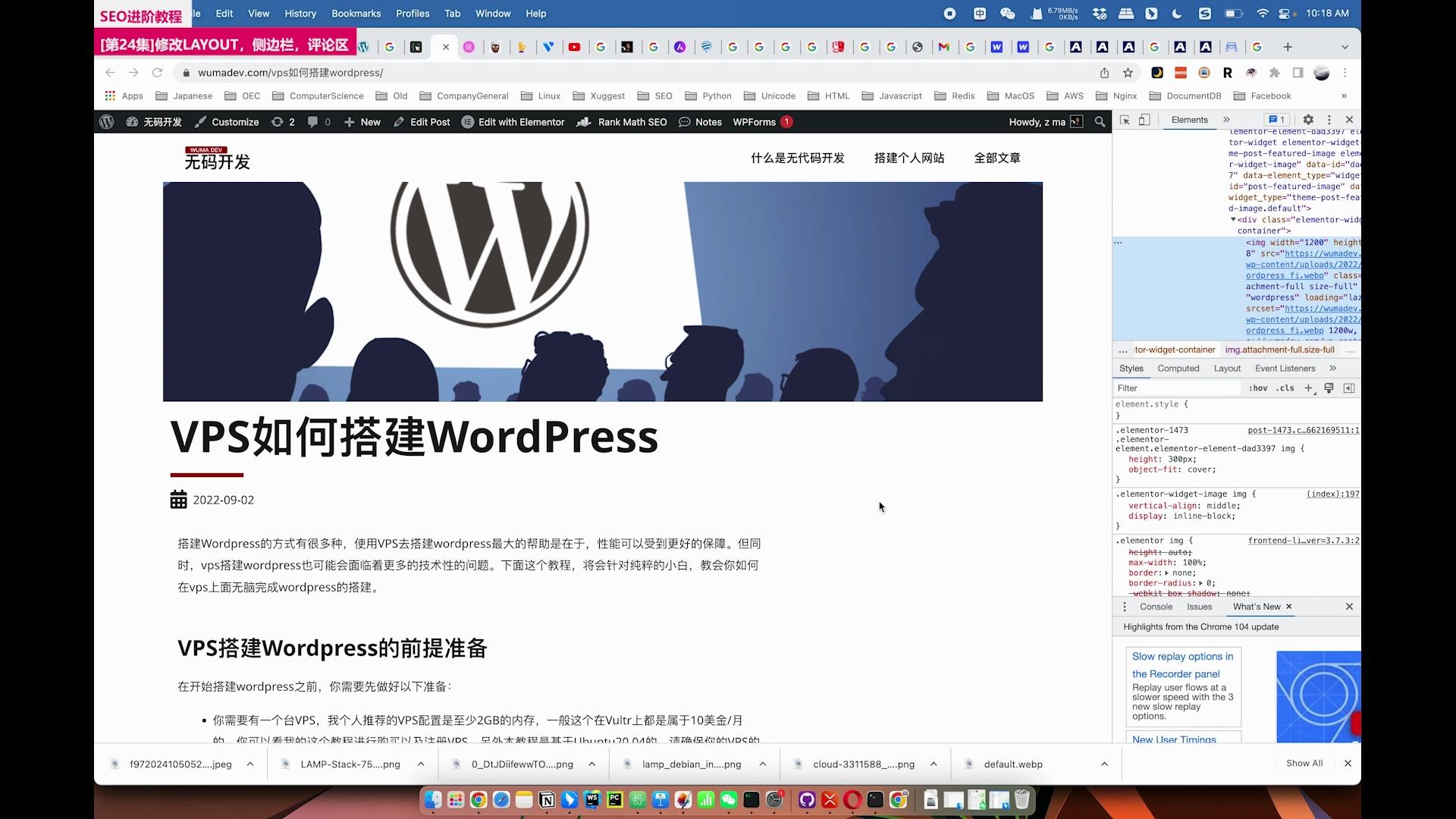Open the Howdy, z ma account menu
The width and height of the screenshot is (1456, 819).
click(1046, 121)
